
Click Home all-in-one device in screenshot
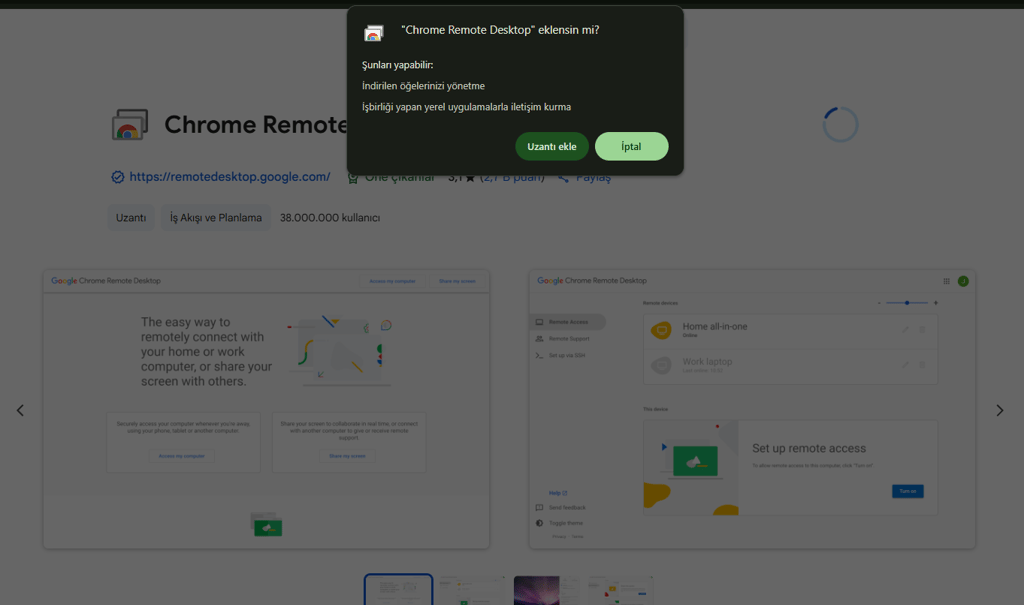tap(790, 330)
